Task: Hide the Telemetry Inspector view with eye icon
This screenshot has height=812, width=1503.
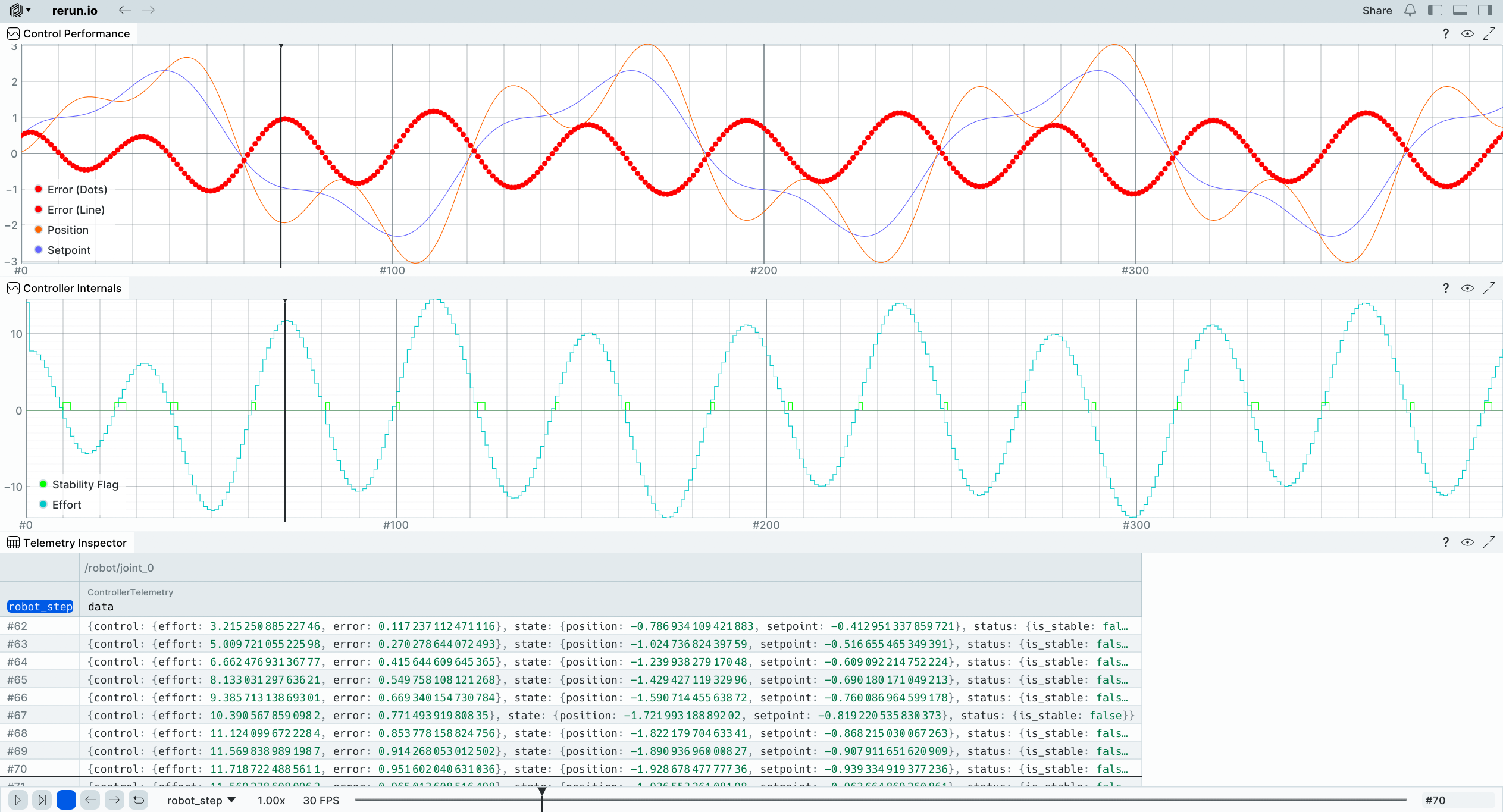Action: (x=1467, y=543)
